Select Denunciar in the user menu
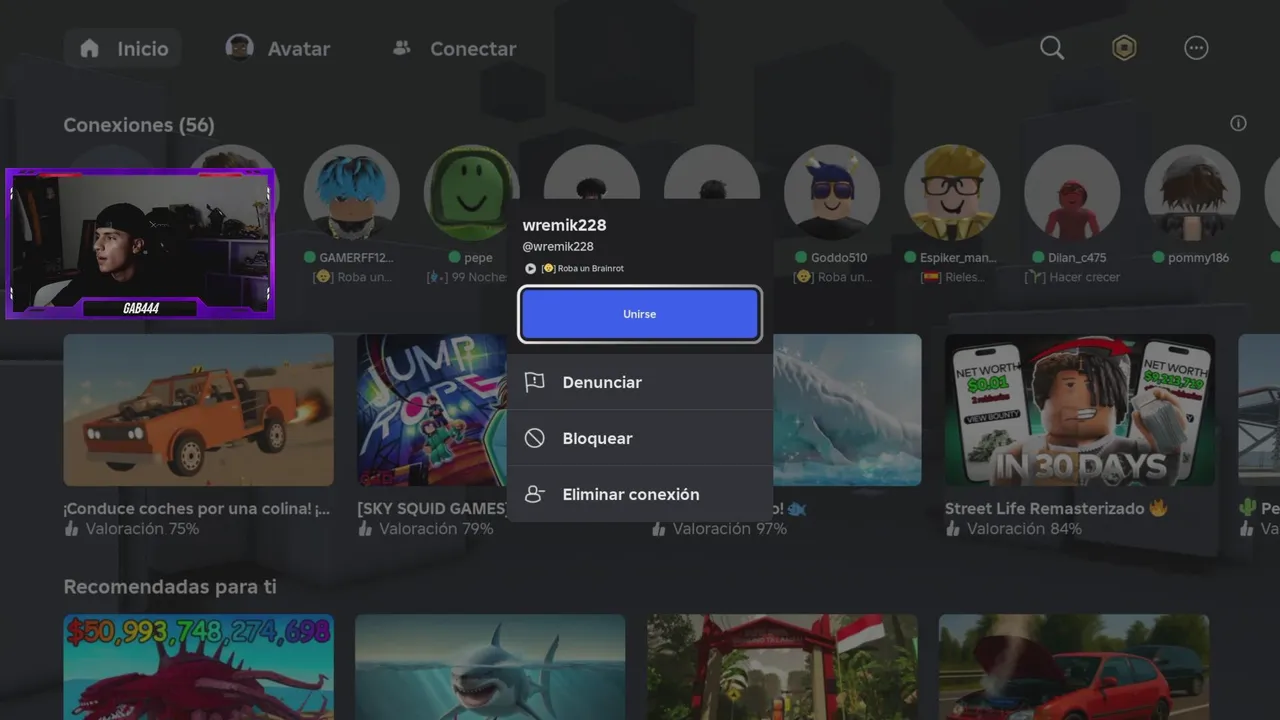1280x720 pixels. [x=640, y=382]
